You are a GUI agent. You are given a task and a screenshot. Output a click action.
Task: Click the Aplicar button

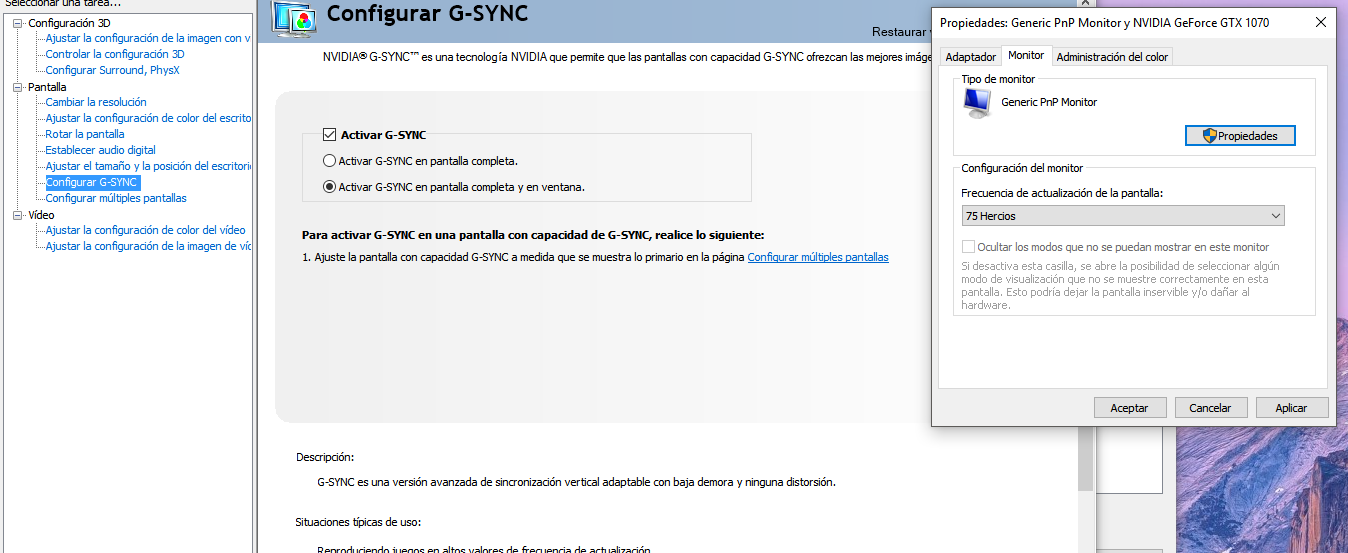tap(1292, 408)
